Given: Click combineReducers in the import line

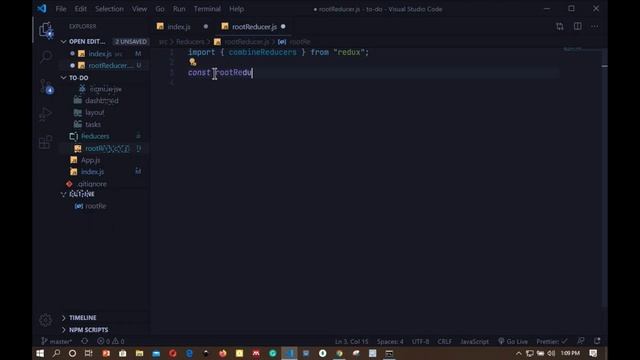Looking at the screenshot, I should [262, 52].
